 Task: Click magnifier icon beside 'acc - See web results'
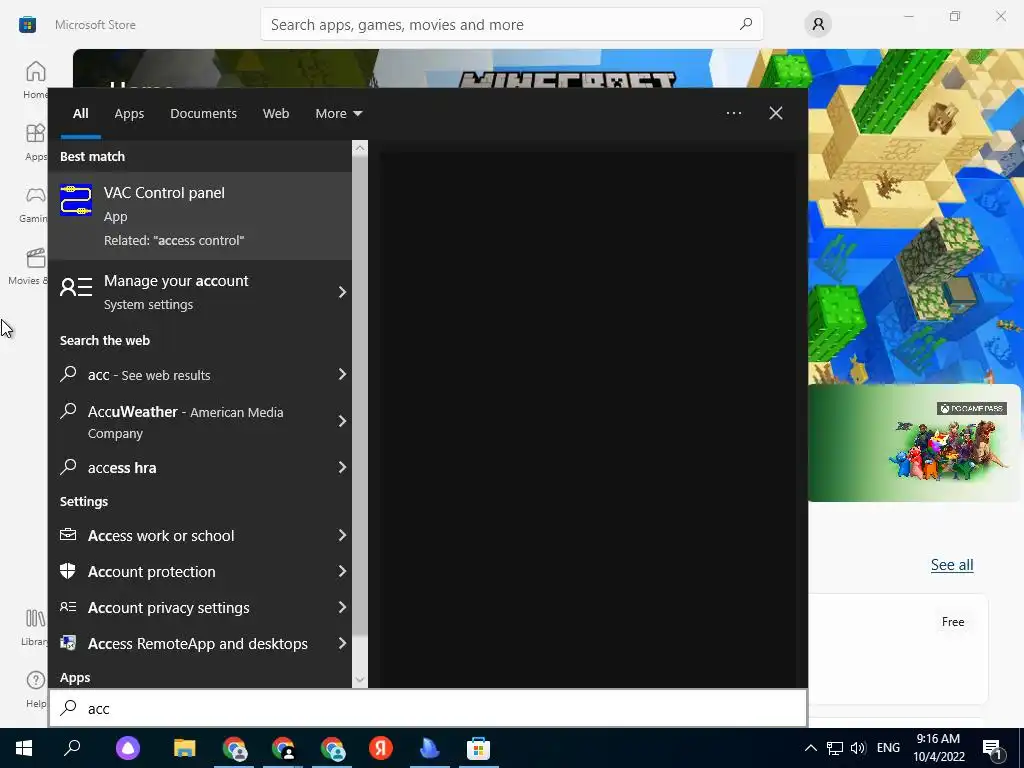(x=68, y=374)
